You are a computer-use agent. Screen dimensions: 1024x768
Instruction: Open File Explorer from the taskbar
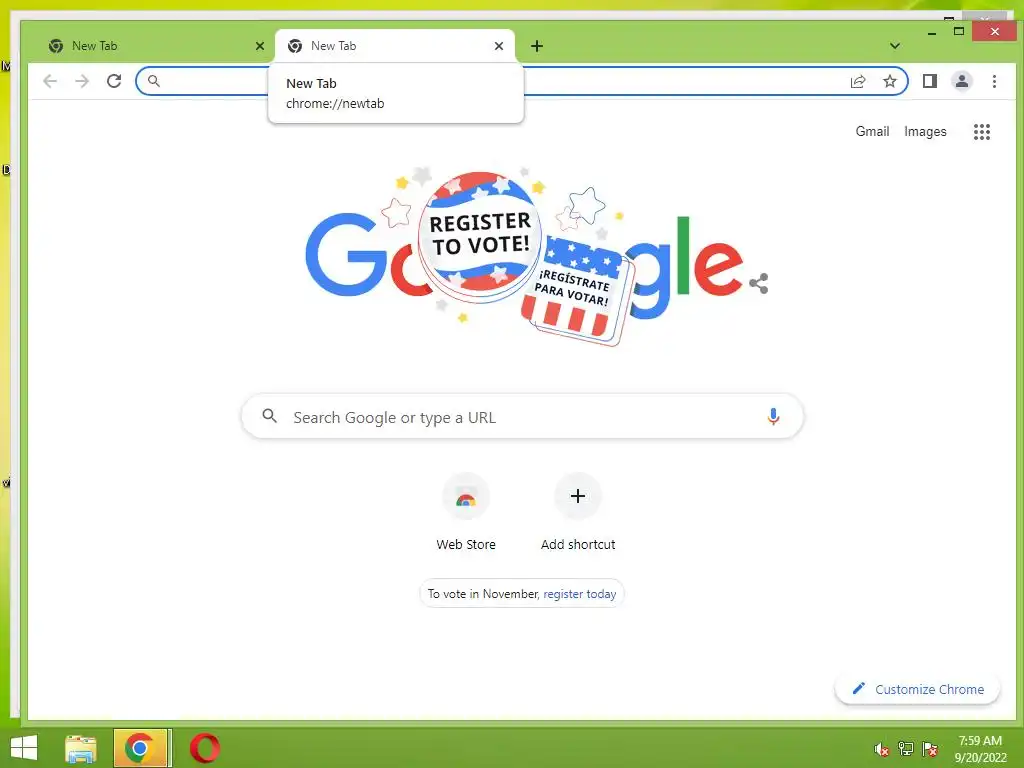tap(81, 748)
